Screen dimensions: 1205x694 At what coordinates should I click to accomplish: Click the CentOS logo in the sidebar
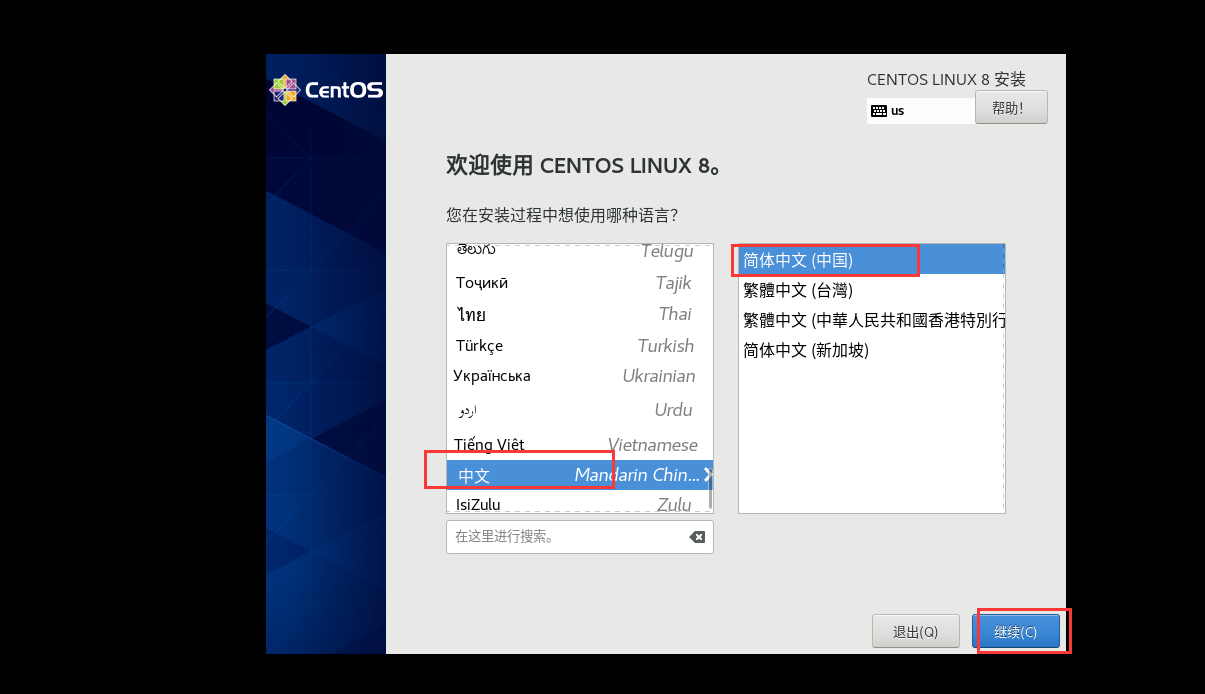point(326,90)
